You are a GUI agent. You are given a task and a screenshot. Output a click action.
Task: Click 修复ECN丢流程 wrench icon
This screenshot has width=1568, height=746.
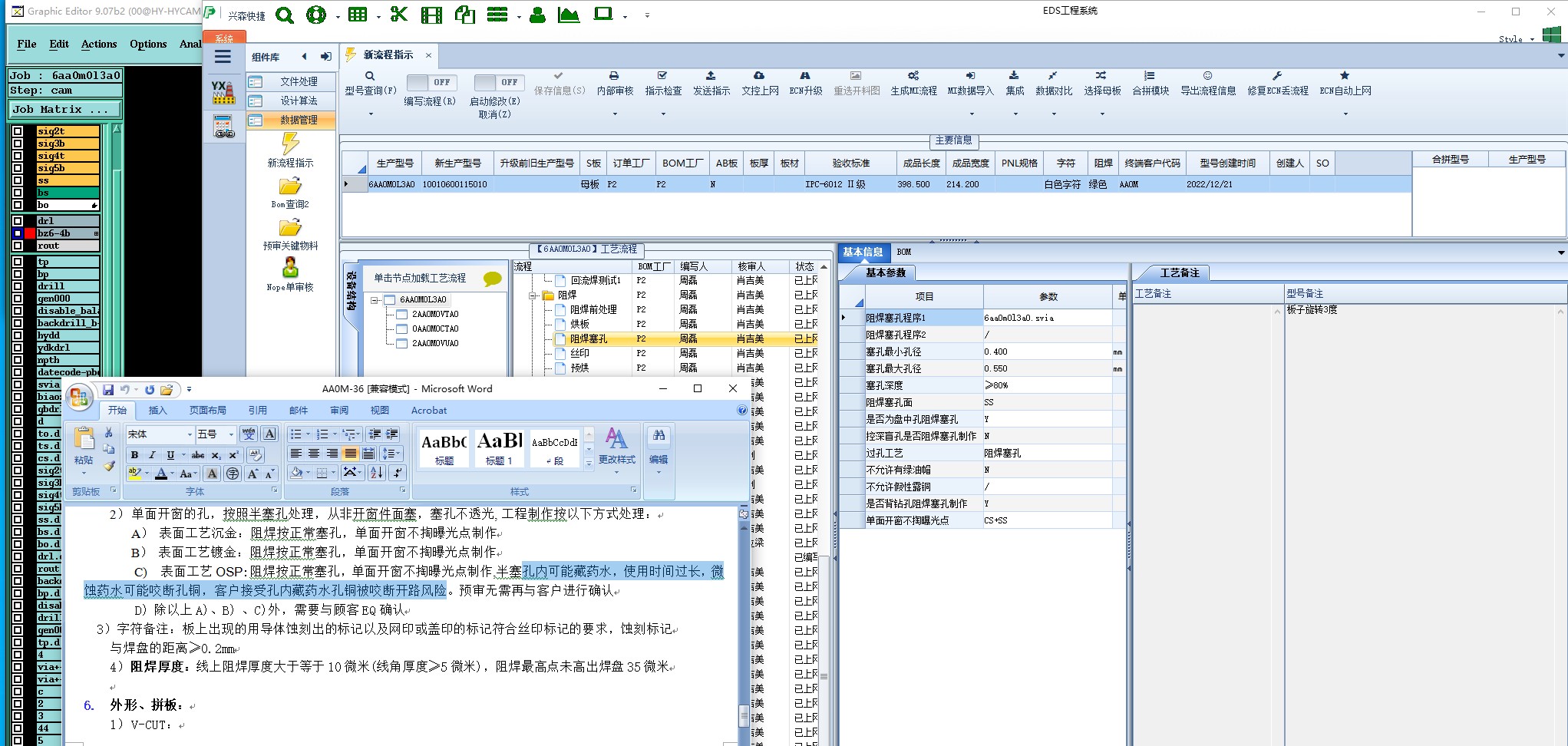[x=1277, y=76]
